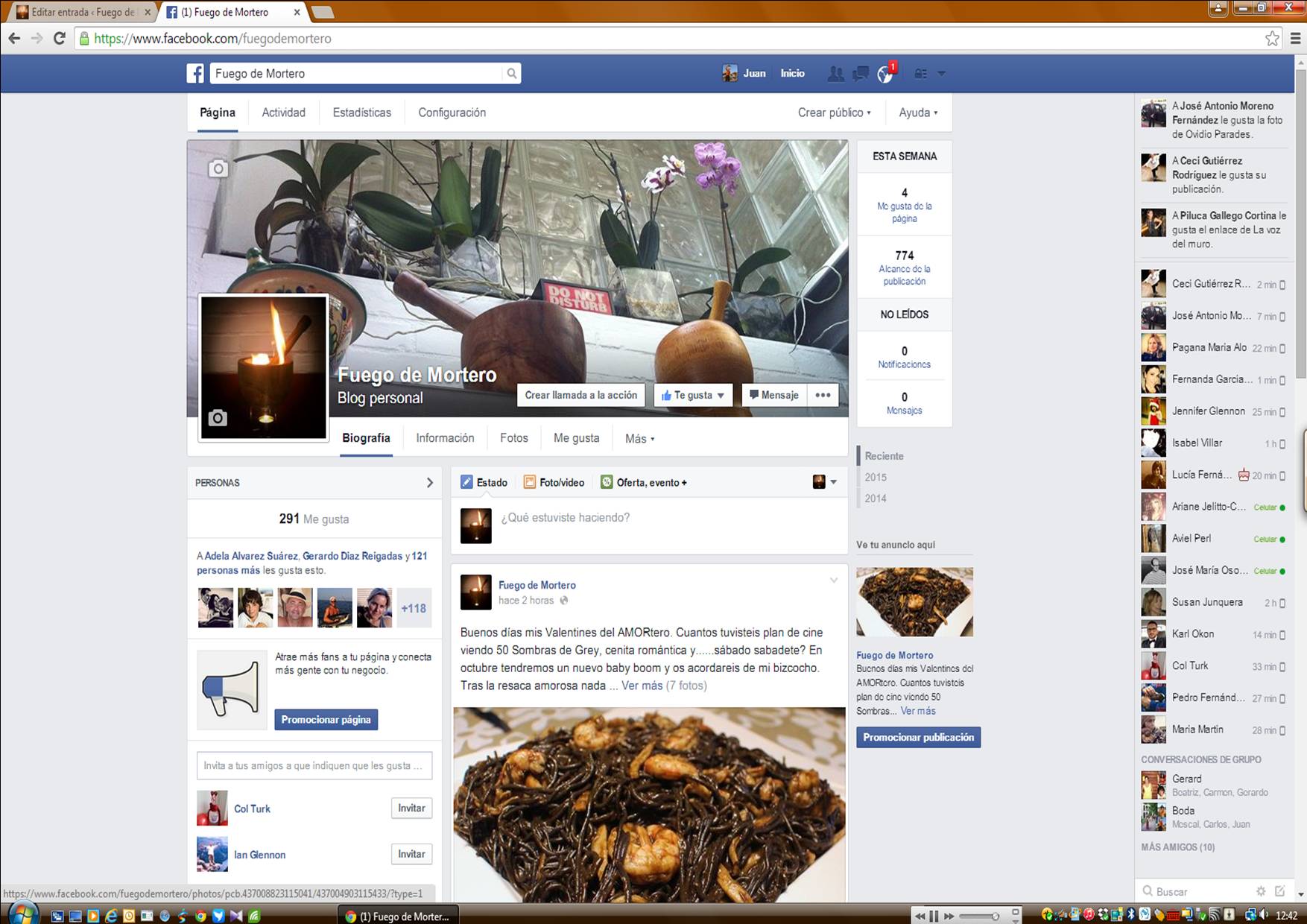
Task: Open the friend requests icon
Action: 836,74
